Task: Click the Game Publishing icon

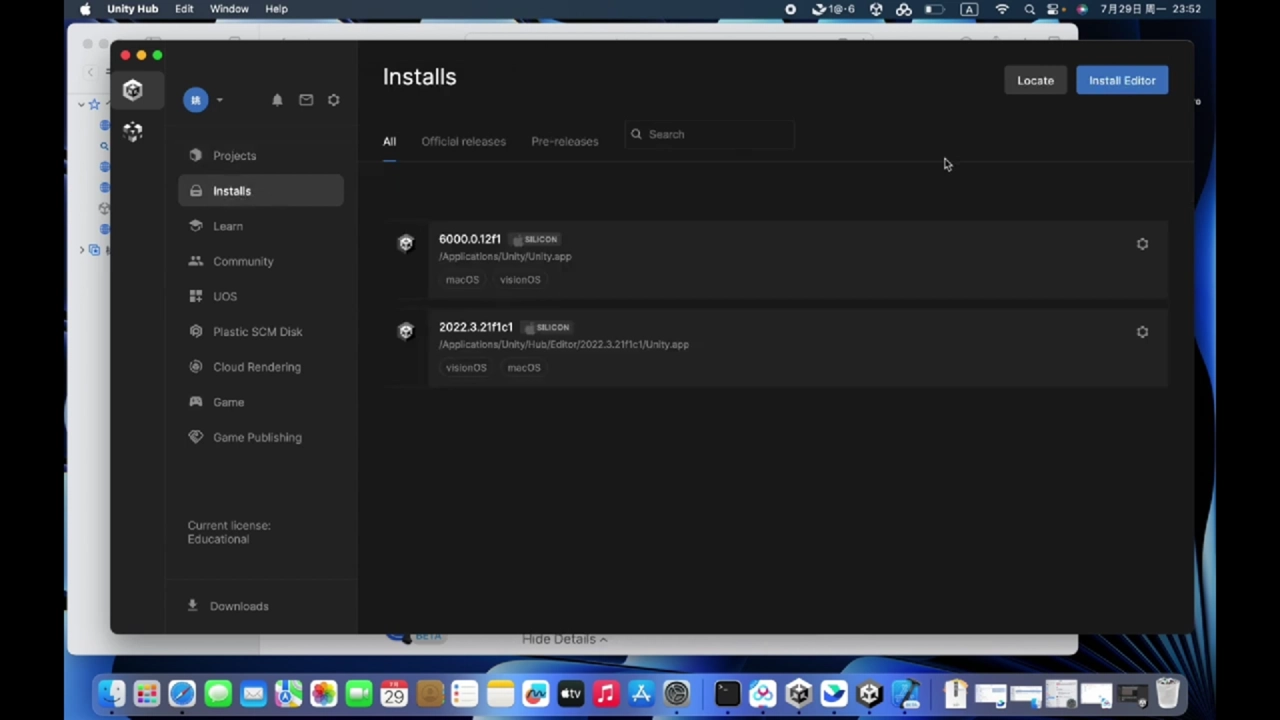Action: point(196,437)
